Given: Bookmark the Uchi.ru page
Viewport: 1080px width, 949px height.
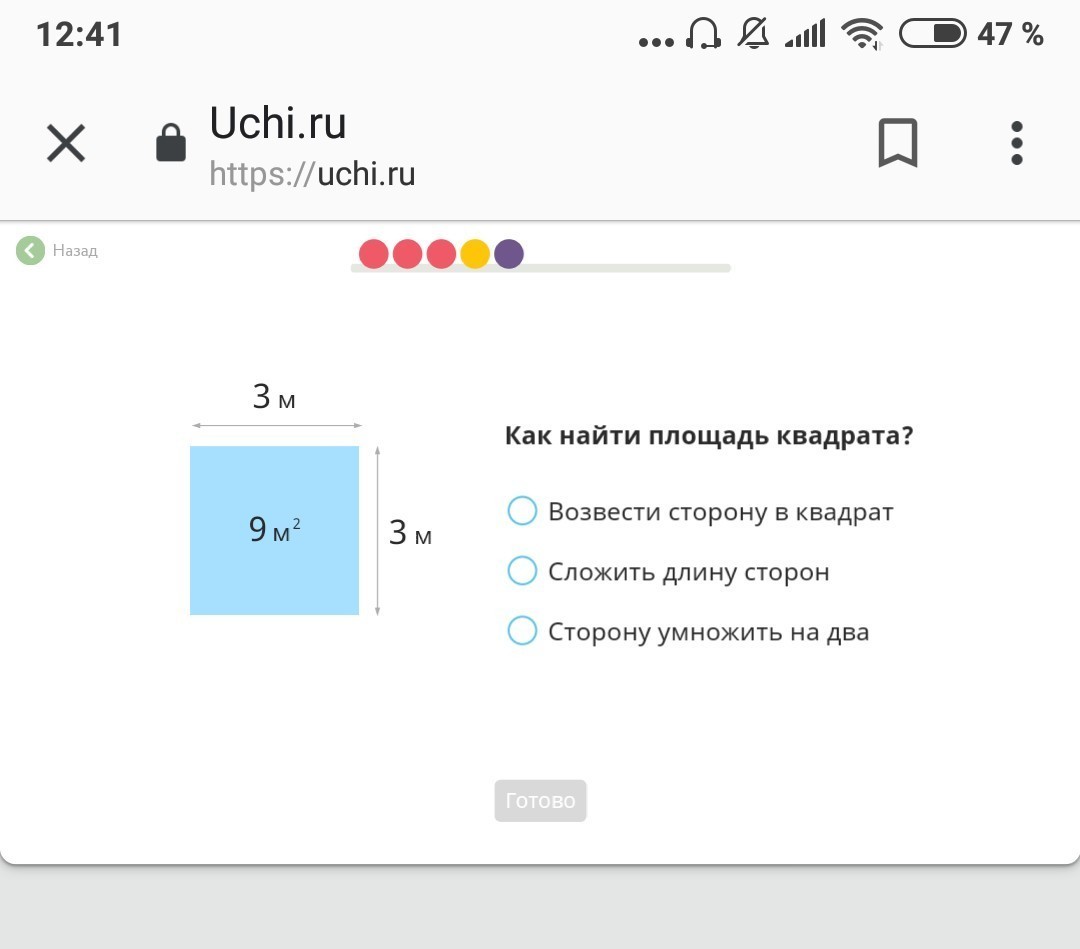Looking at the screenshot, I should pyautogui.click(x=897, y=143).
